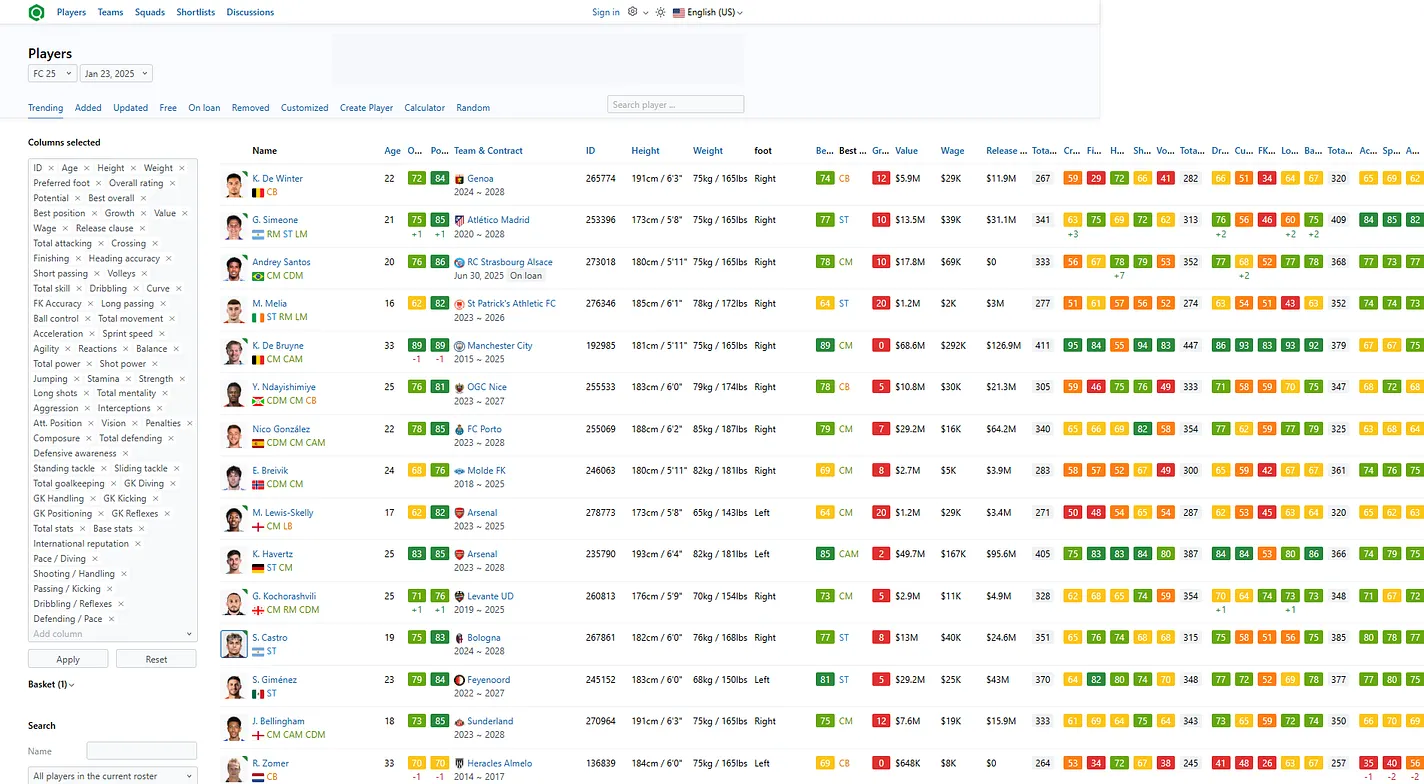This screenshot has width=1424, height=784.
Task: Click the Arsenal crest in Lewis-Skelly's row
Action: 460,513
